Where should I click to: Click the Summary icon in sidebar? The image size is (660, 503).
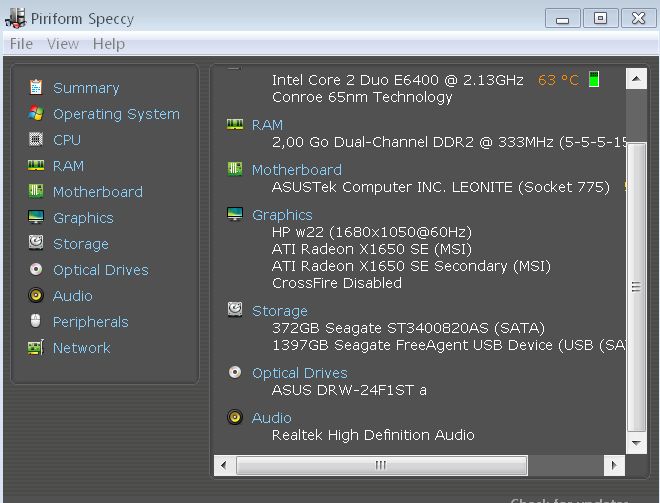click(36, 87)
